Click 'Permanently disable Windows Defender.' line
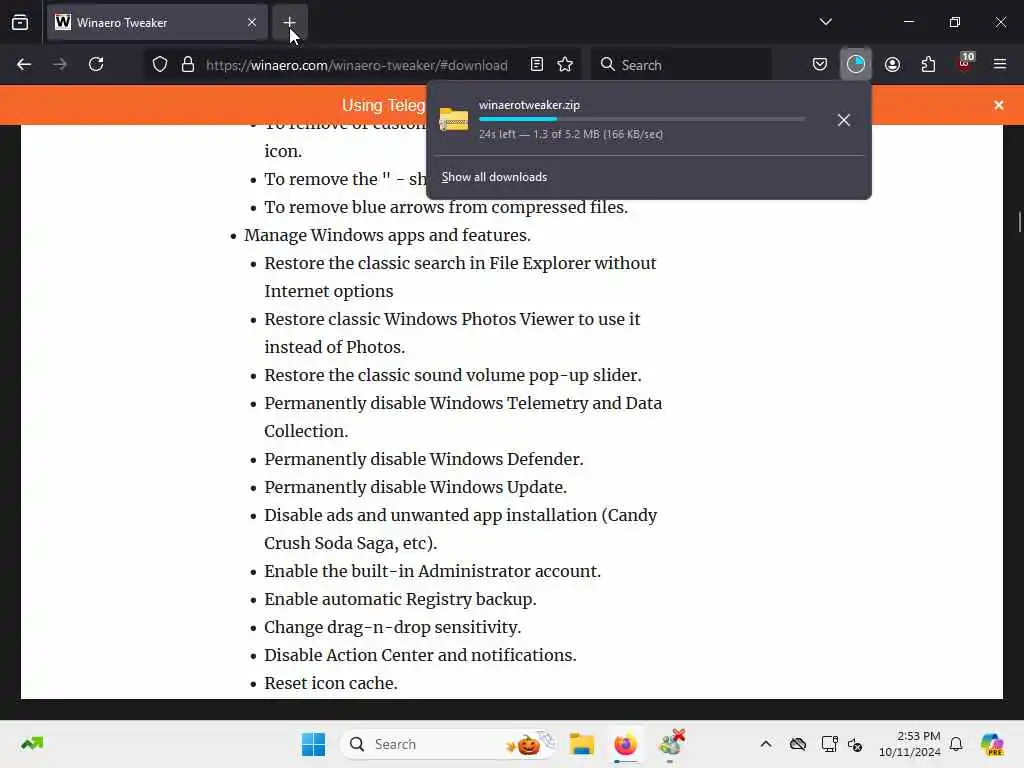 [x=424, y=459]
